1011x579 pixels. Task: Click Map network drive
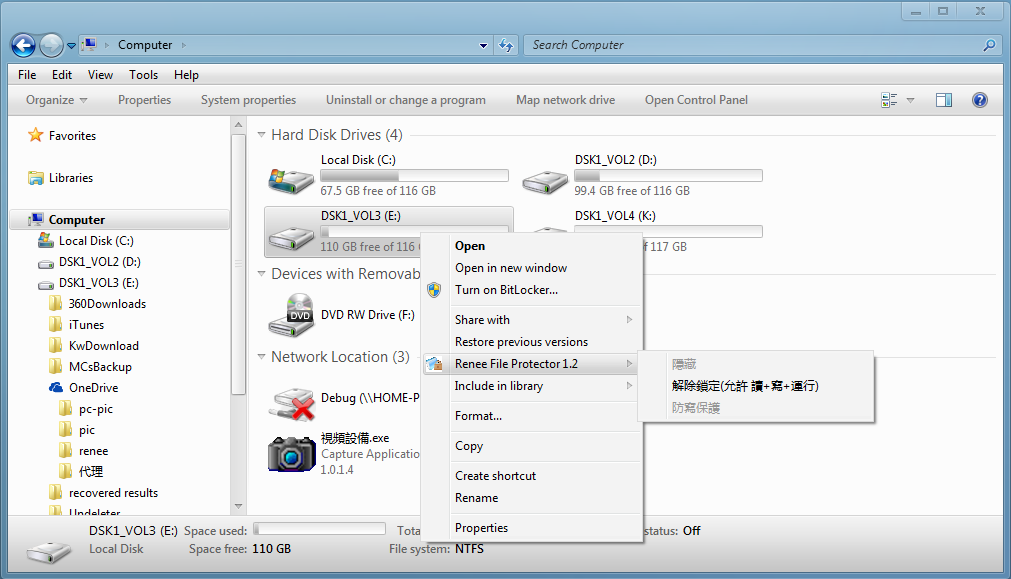565,100
